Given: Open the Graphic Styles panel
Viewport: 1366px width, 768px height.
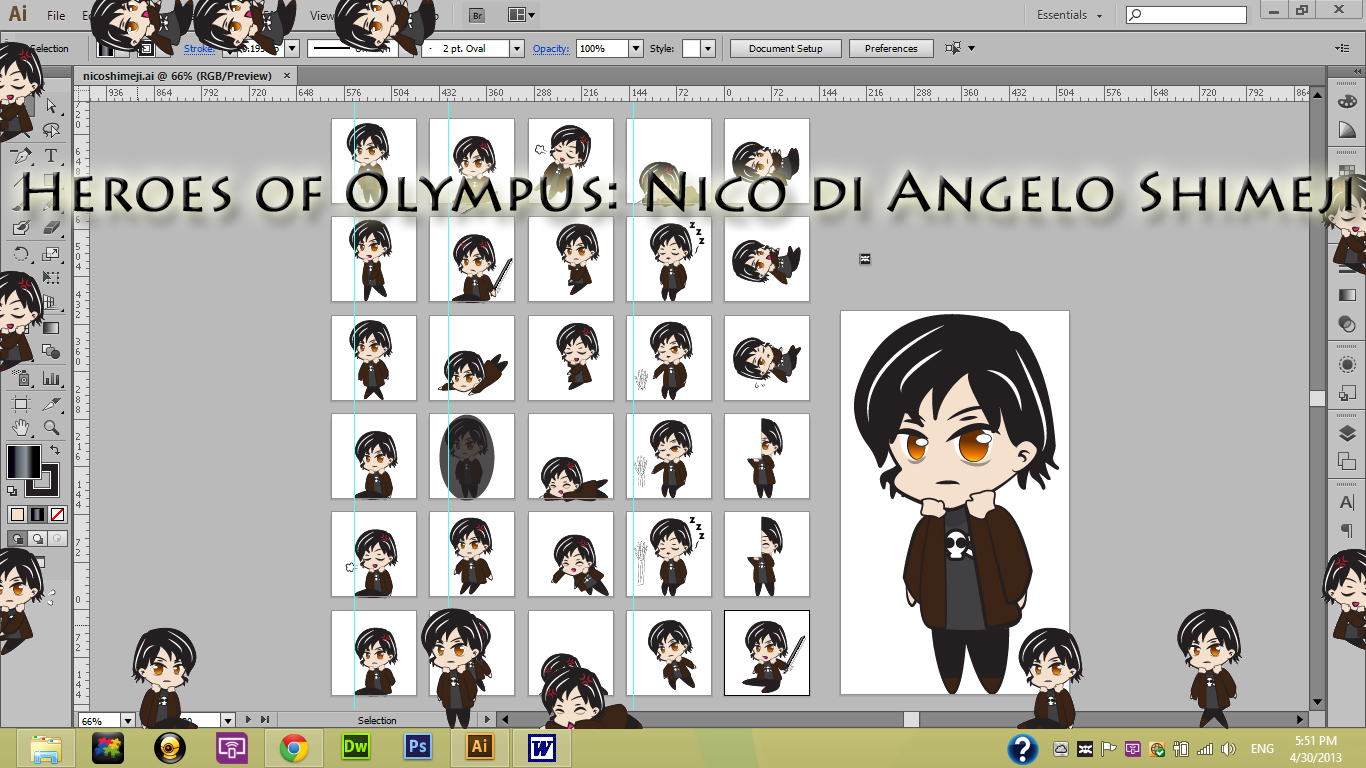Looking at the screenshot, I should pos(1347,394).
